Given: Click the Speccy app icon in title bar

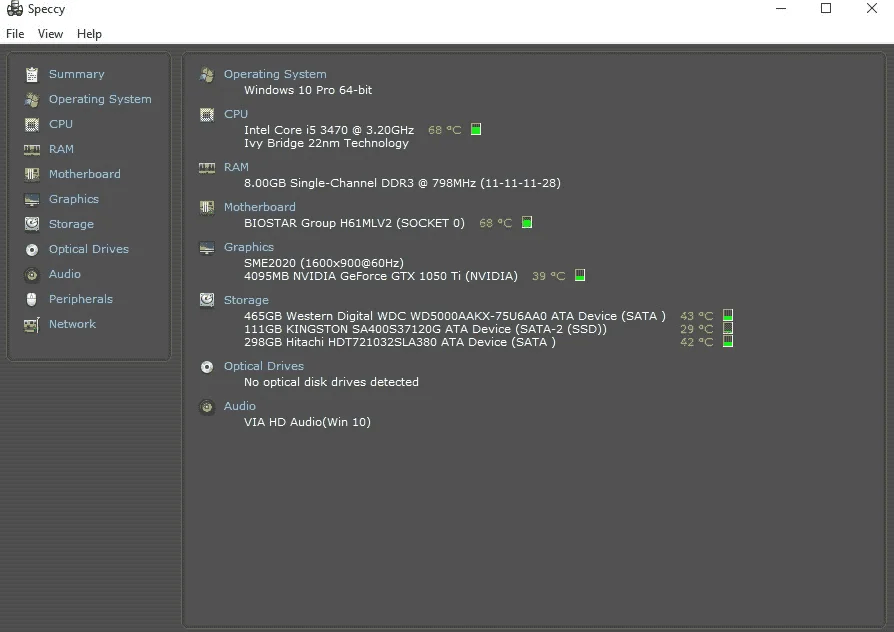Looking at the screenshot, I should tap(15, 9).
